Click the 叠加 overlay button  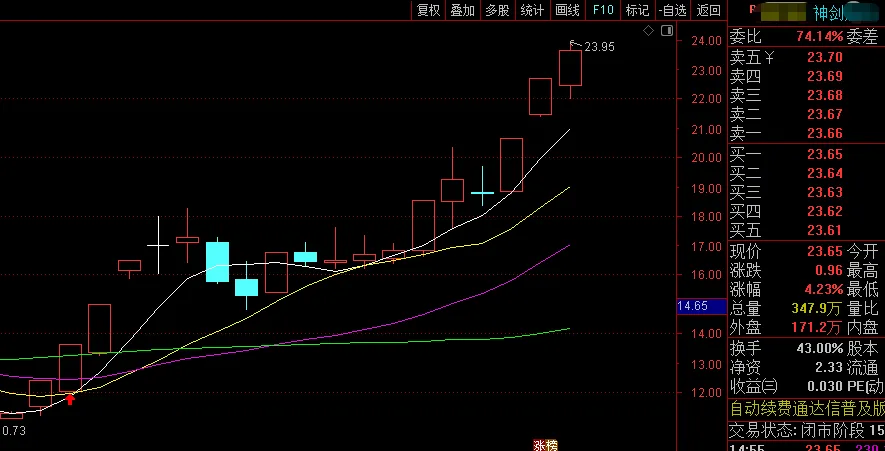coord(462,10)
